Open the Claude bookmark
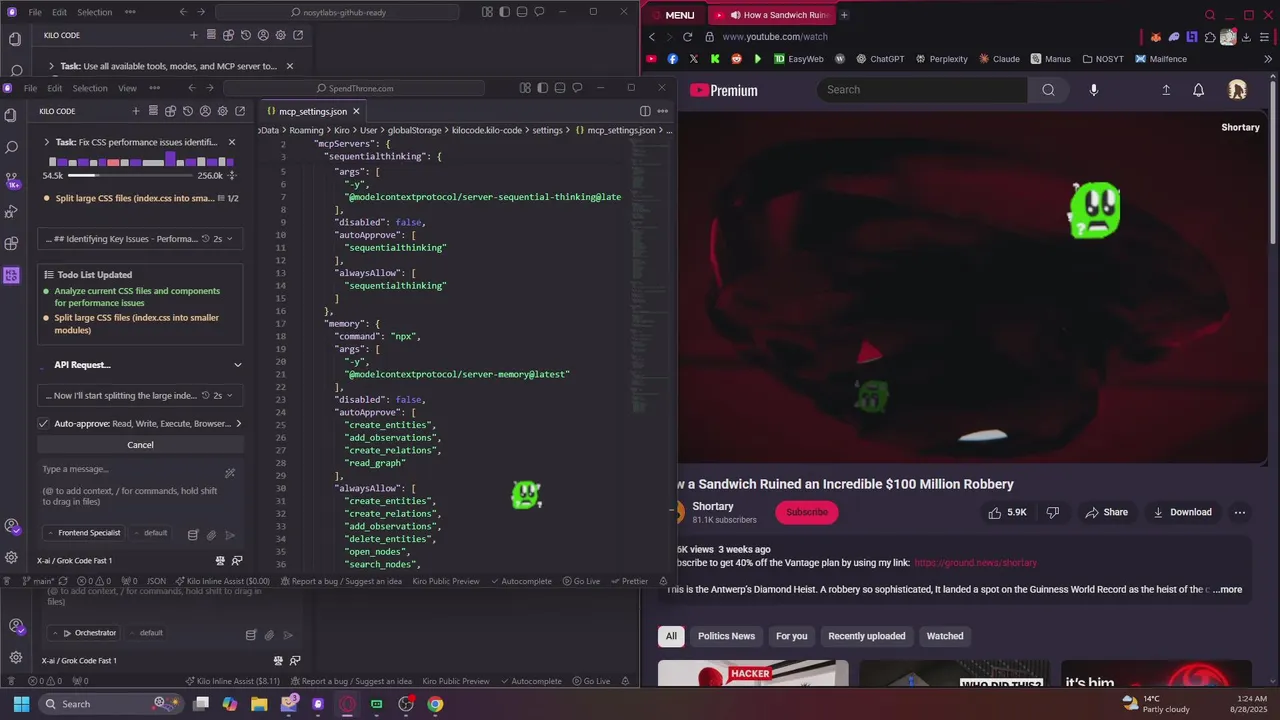The image size is (1280, 720). click(999, 59)
